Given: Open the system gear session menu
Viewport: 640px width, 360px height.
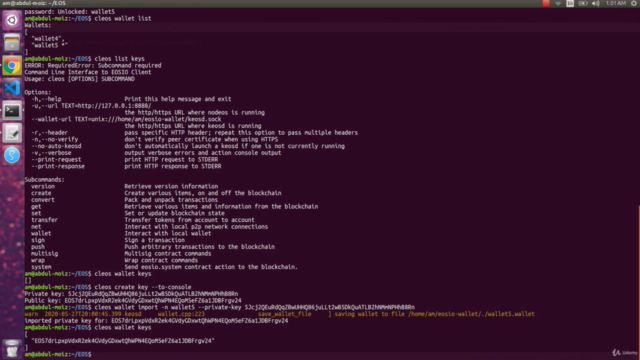Looking at the screenshot, I should click(634, 3).
